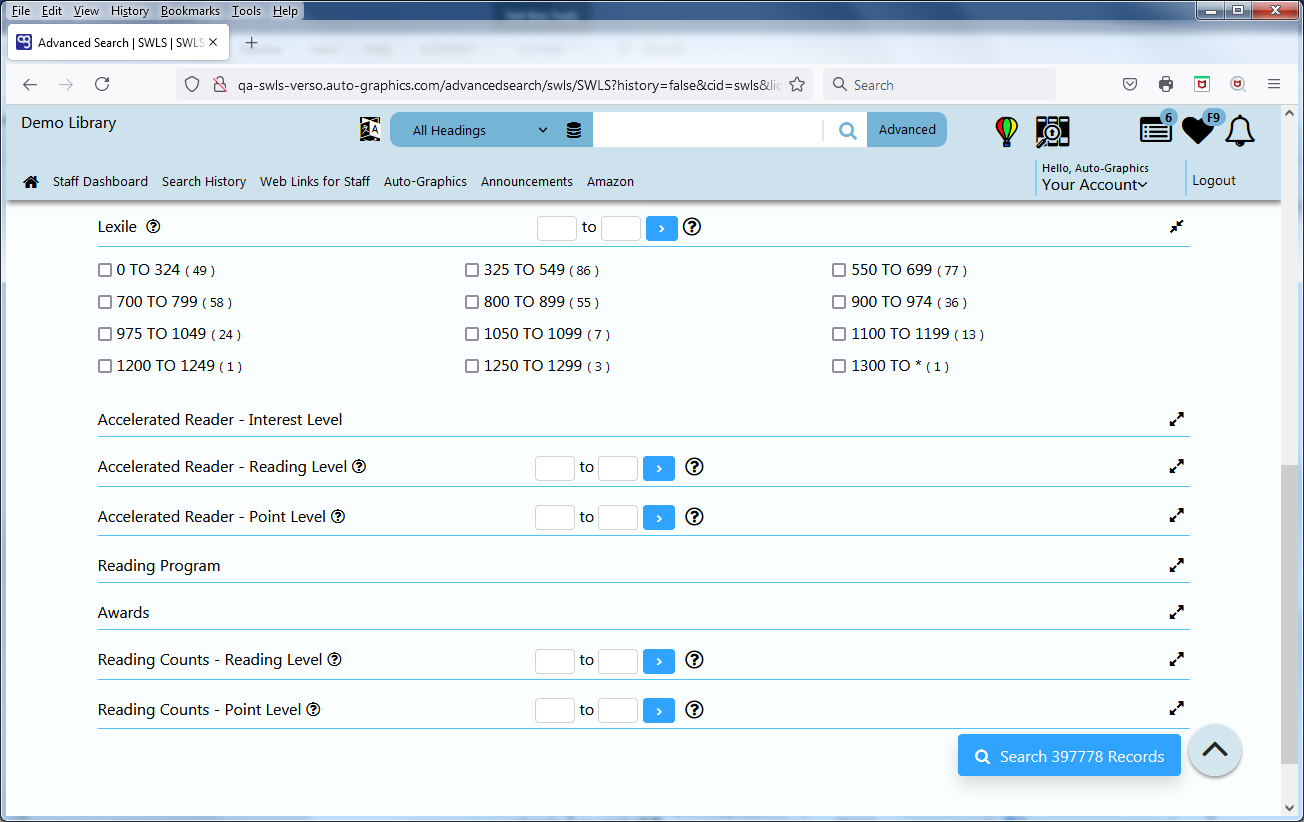The image size is (1304, 822).
Task: Check the 1300 TO * Lexile box
Action: click(839, 366)
